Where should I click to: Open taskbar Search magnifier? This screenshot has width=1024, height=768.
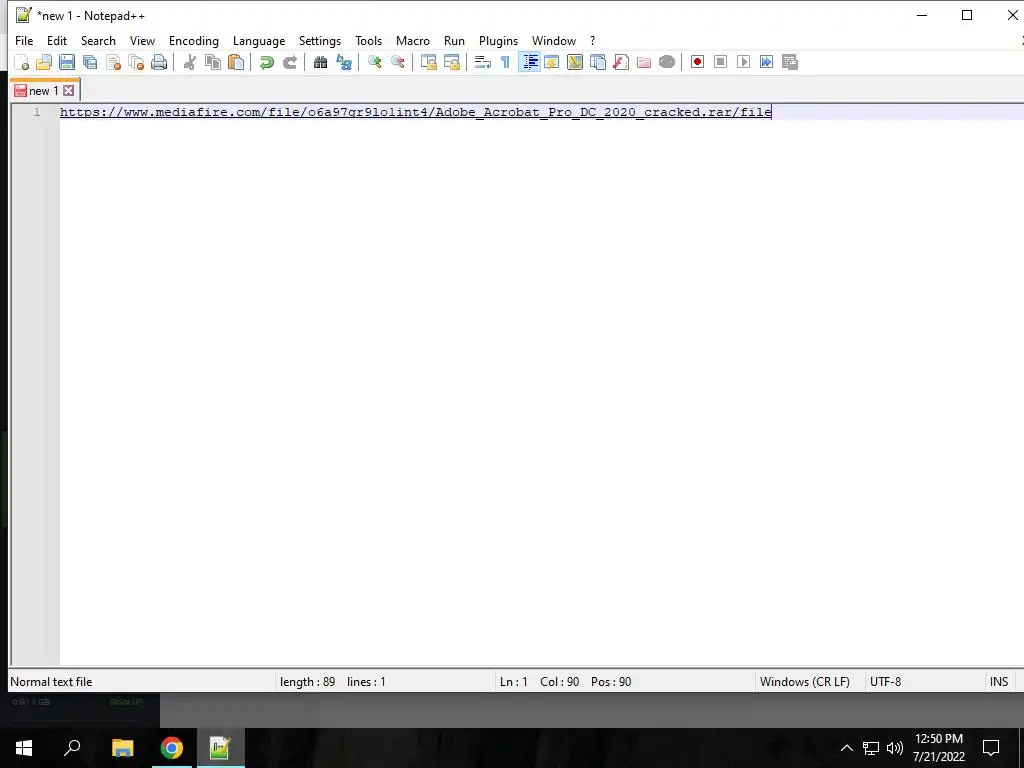(72, 748)
